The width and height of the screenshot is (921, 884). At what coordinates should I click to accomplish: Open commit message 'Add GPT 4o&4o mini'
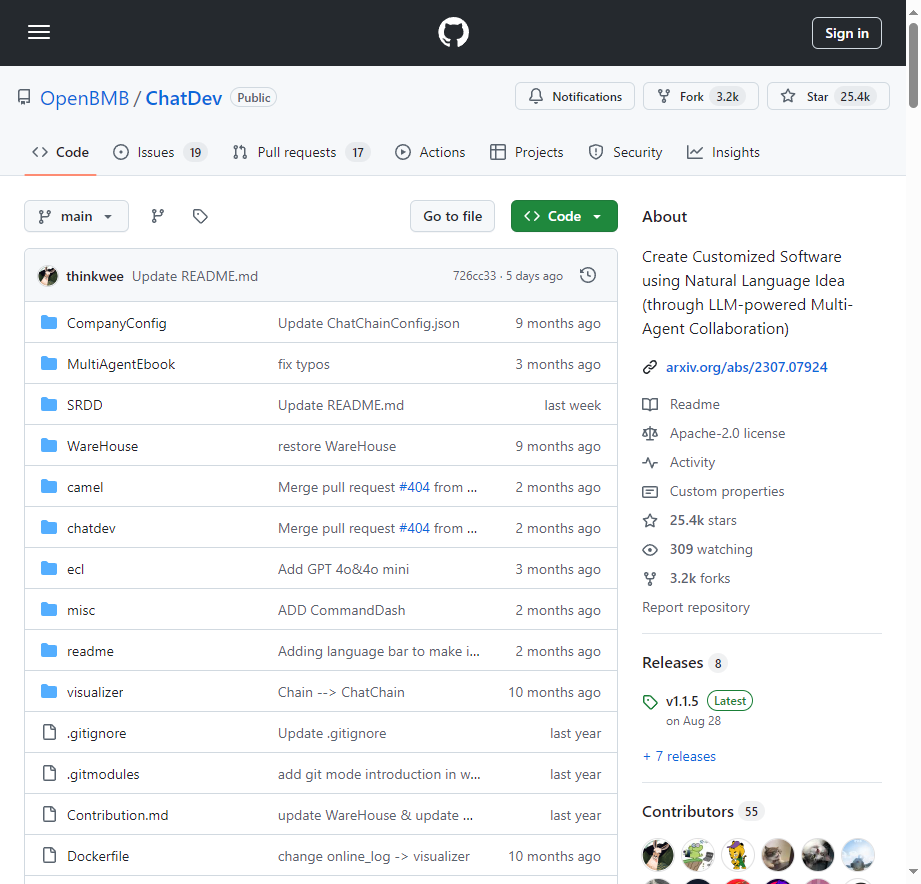[343, 569]
